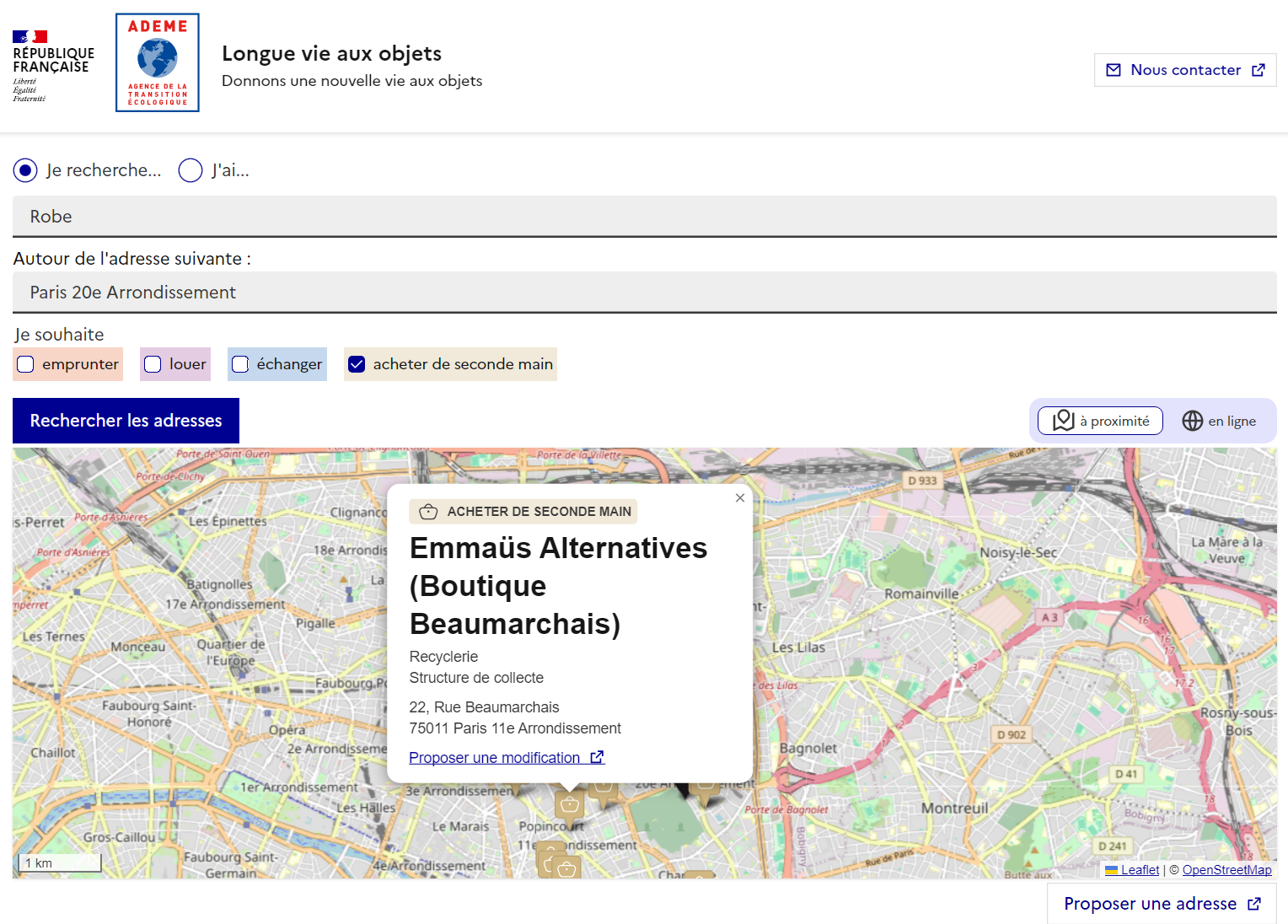Click the globe icon for en ligne
This screenshot has width=1288, height=924.
(x=1193, y=421)
